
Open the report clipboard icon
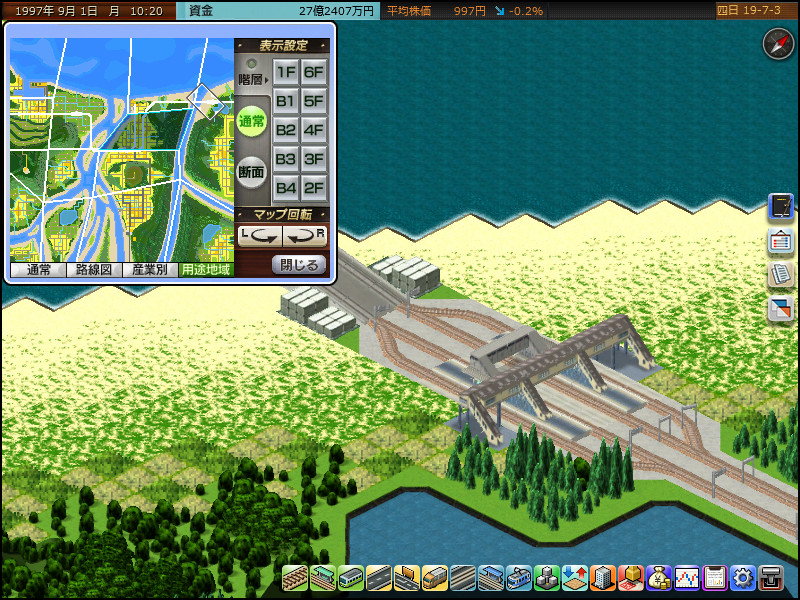pyautogui.click(x=715, y=578)
